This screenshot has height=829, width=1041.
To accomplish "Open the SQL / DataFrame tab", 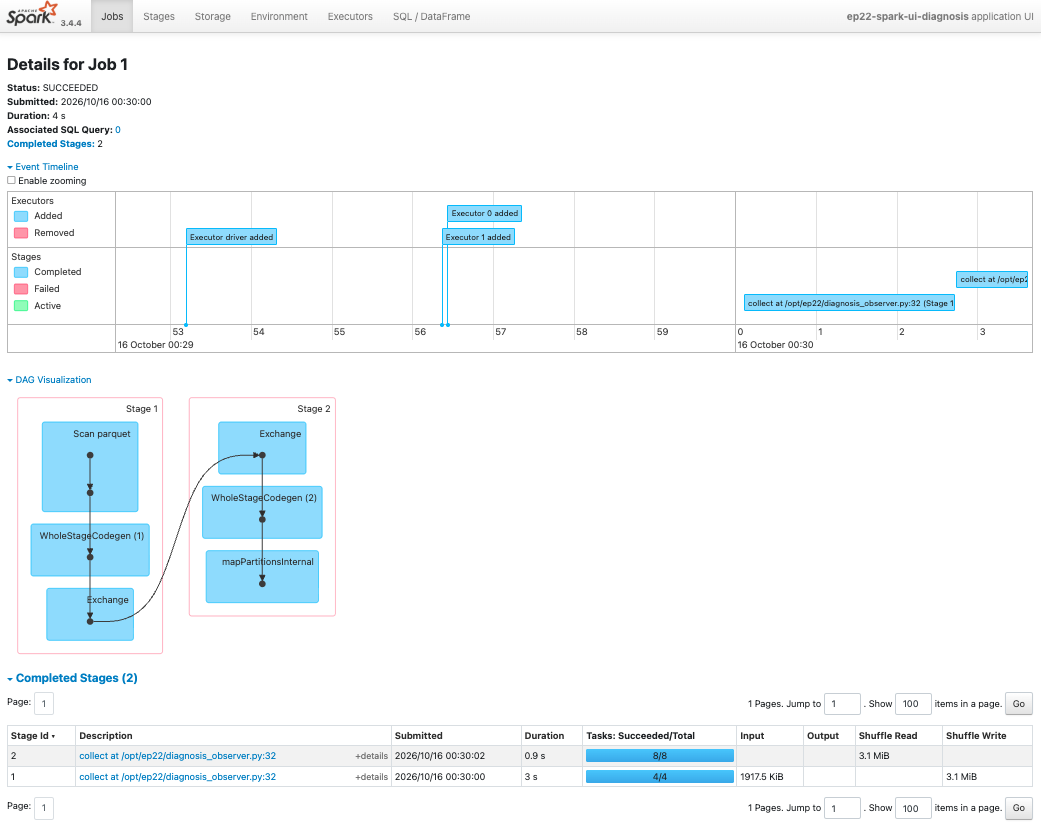I will 432,16.
